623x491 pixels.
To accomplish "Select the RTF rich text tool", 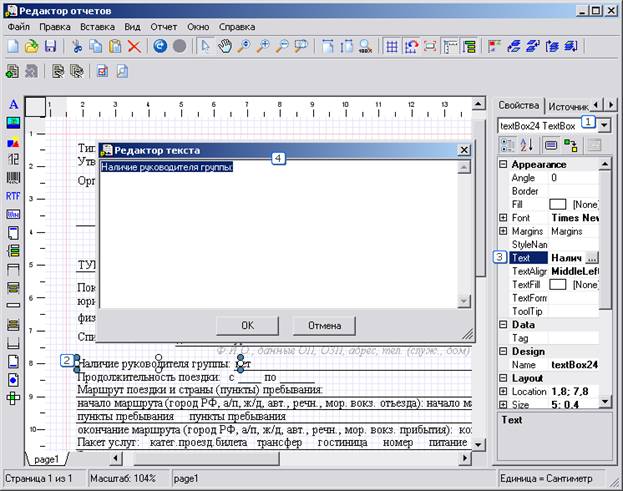I will [x=13, y=196].
